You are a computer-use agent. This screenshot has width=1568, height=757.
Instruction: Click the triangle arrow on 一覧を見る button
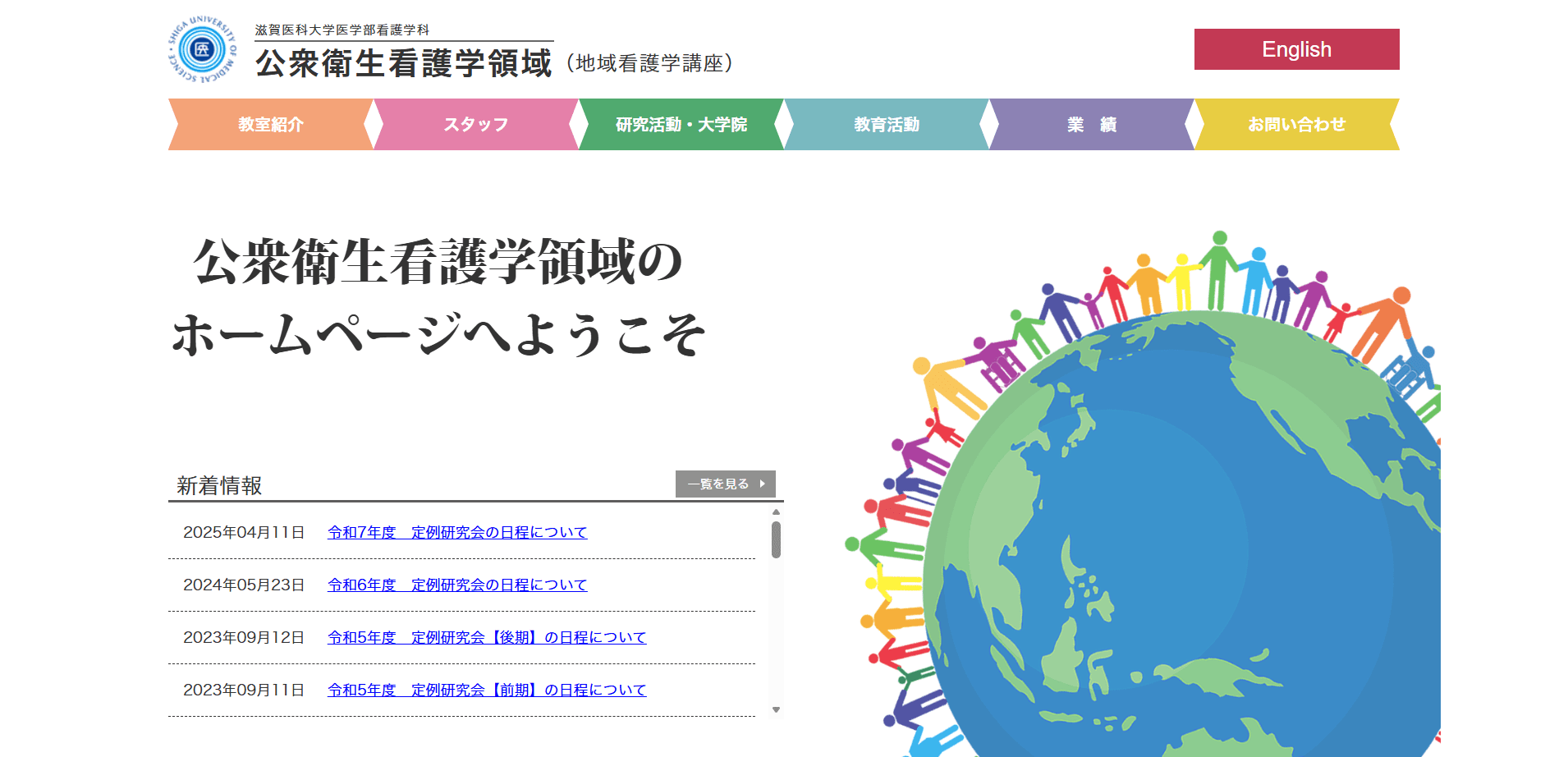[763, 484]
